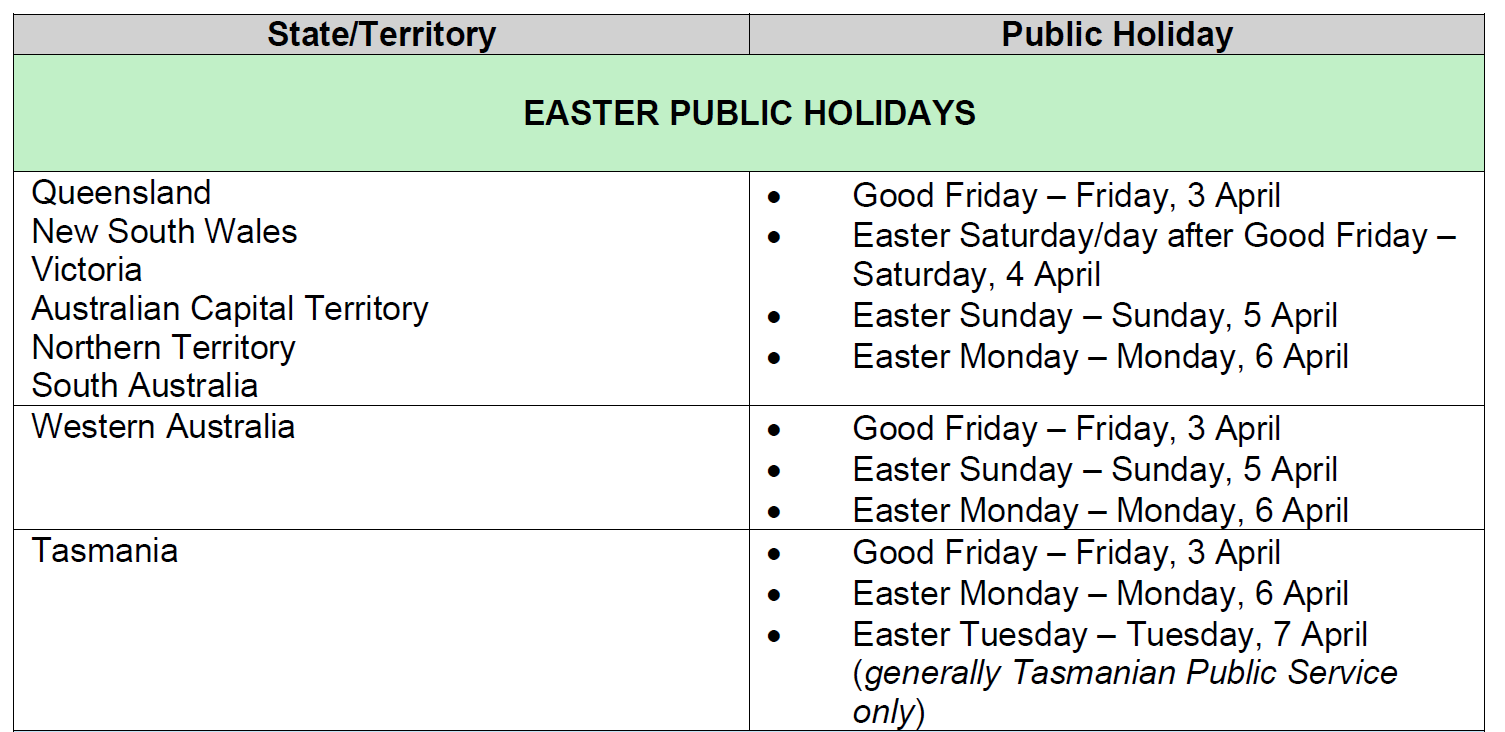Click the italic Tasmanian Public Service note

tap(1130, 674)
